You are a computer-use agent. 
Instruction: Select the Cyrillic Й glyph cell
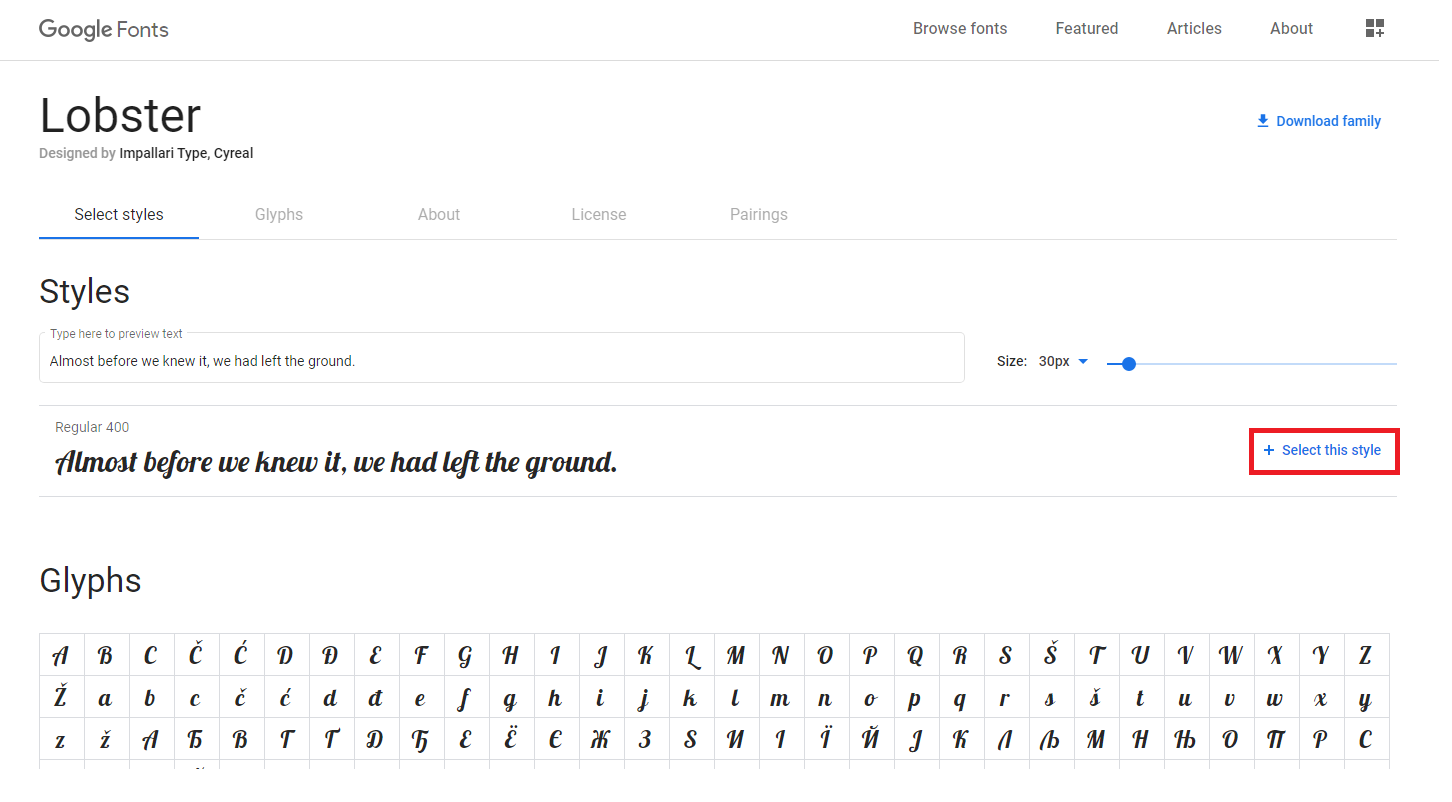(x=870, y=740)
